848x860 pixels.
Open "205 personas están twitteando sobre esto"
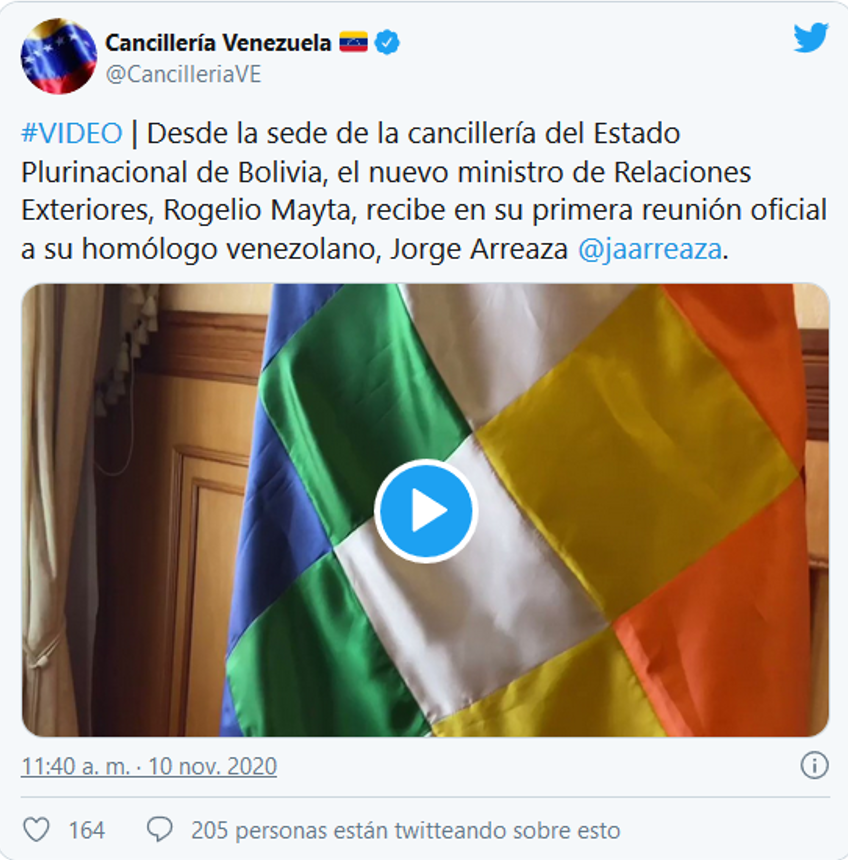pos(405,830)
